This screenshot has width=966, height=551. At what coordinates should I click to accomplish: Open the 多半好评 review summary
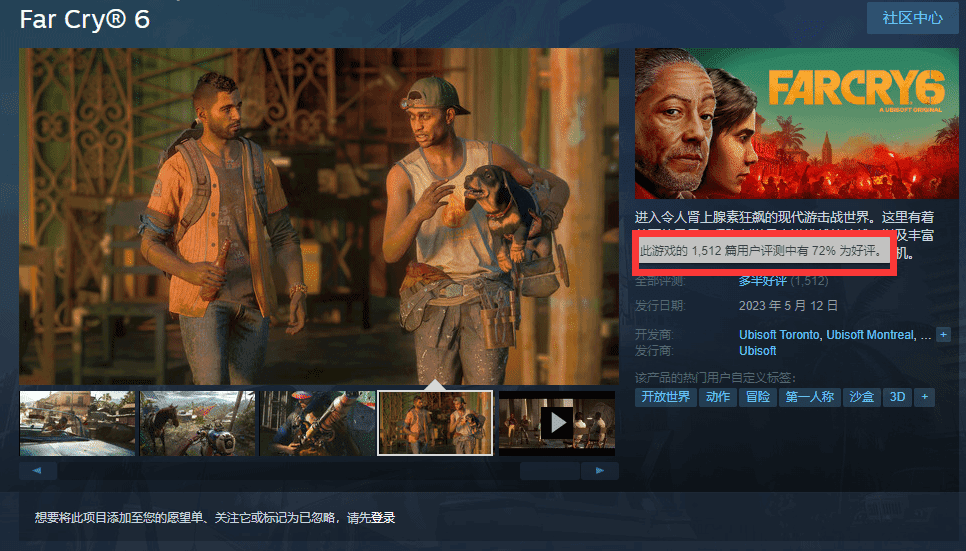[762, 281]
